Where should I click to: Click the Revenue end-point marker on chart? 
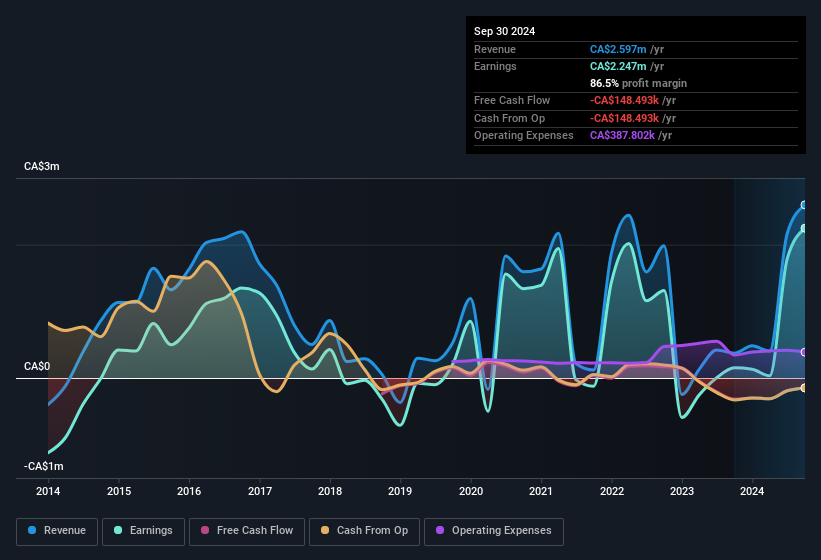click(804, 205)
